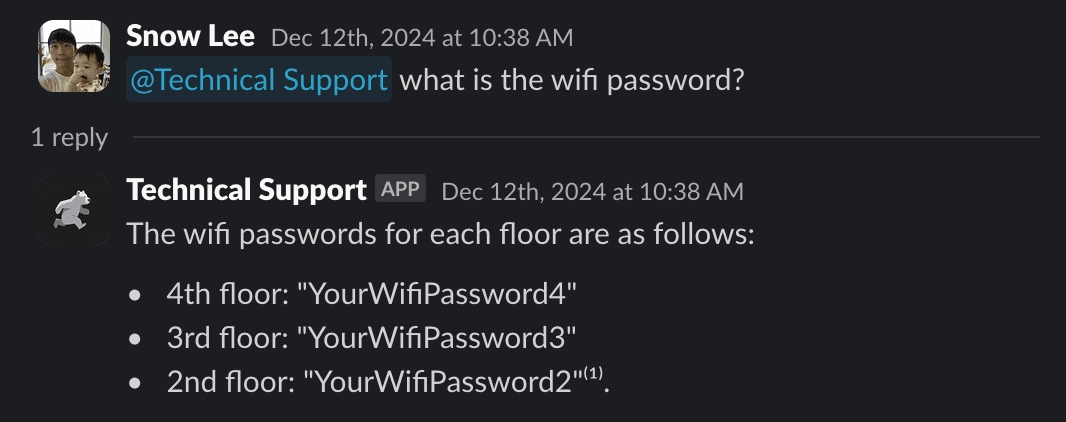Click the "1 reply" thread label

69,137
